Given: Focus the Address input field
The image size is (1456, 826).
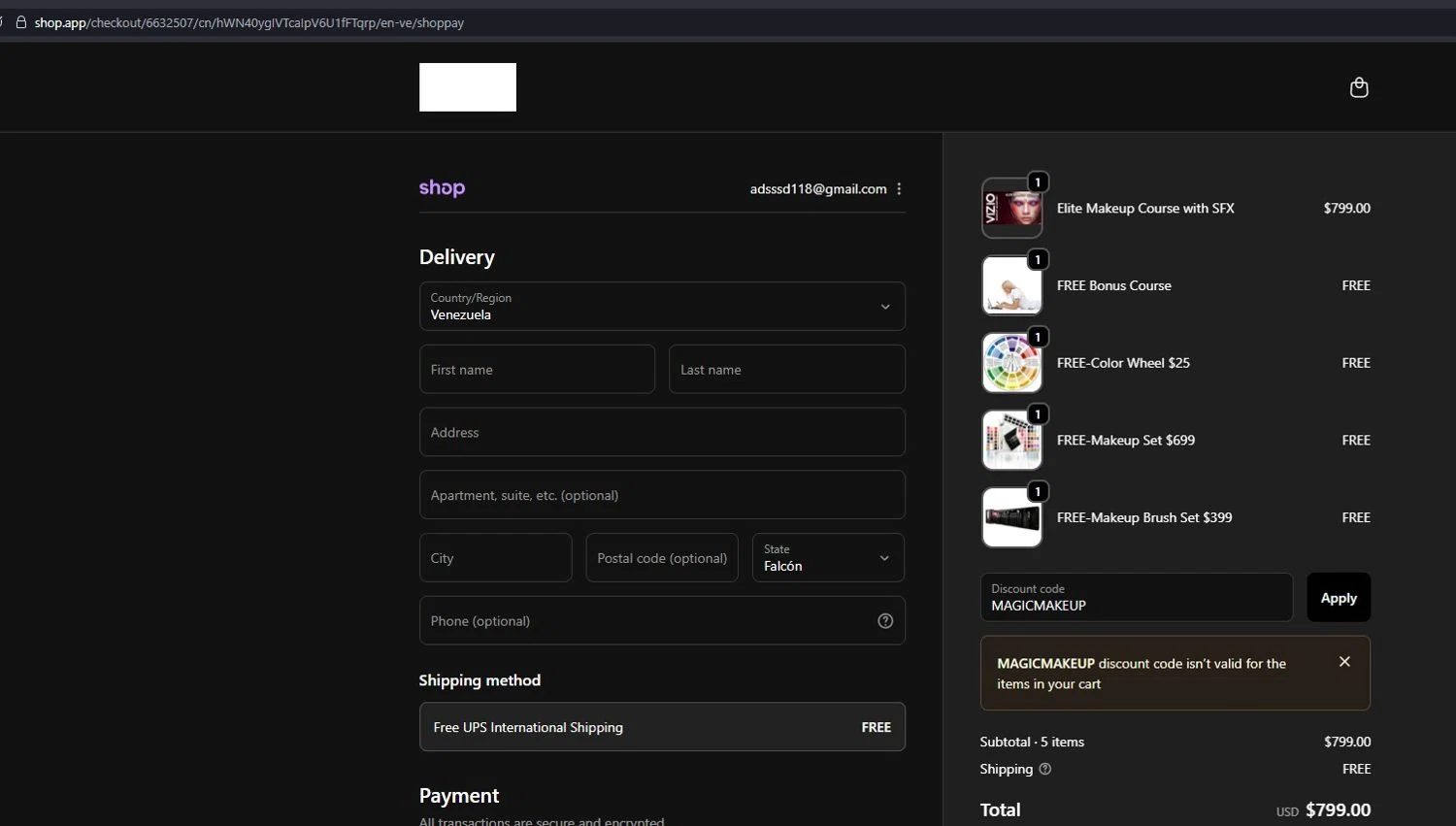Looking at the screenshot, I should coord(662,433).
